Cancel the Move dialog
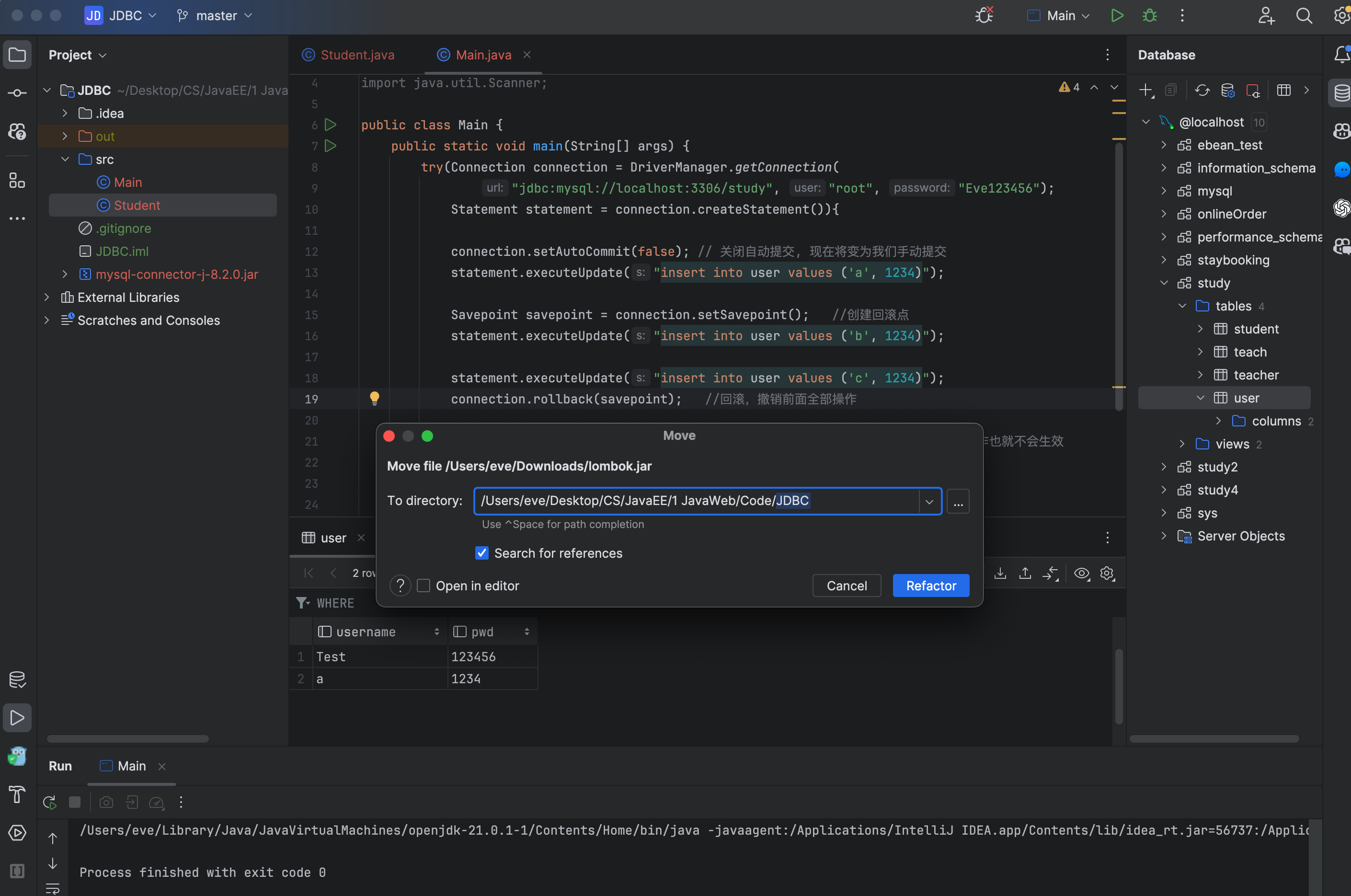Image resolution: width=1351 pixels, height=896 pixels. tap(847, 585)
